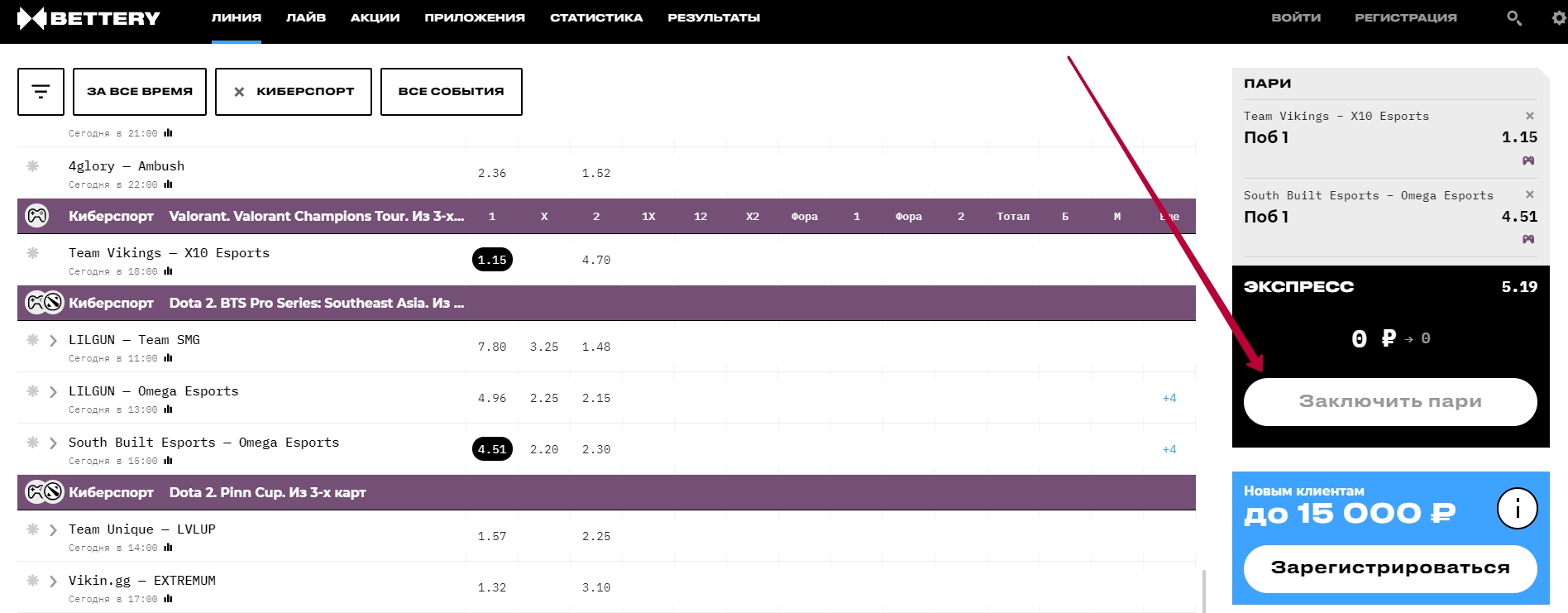1568x613 pixels.
Task: Favorite the 4glory – Ambush match
Action: (x=33, y=166)
